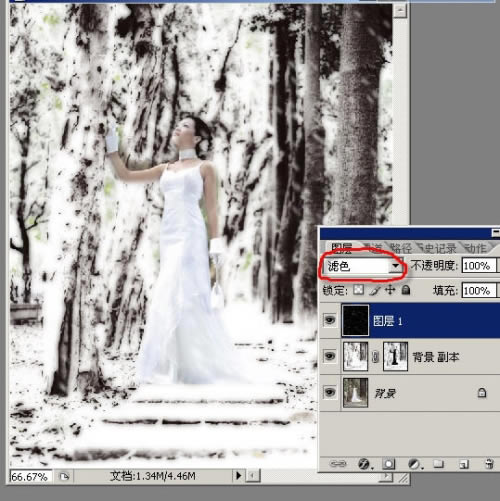Click the new group folder icon

[x=439, y=464]
